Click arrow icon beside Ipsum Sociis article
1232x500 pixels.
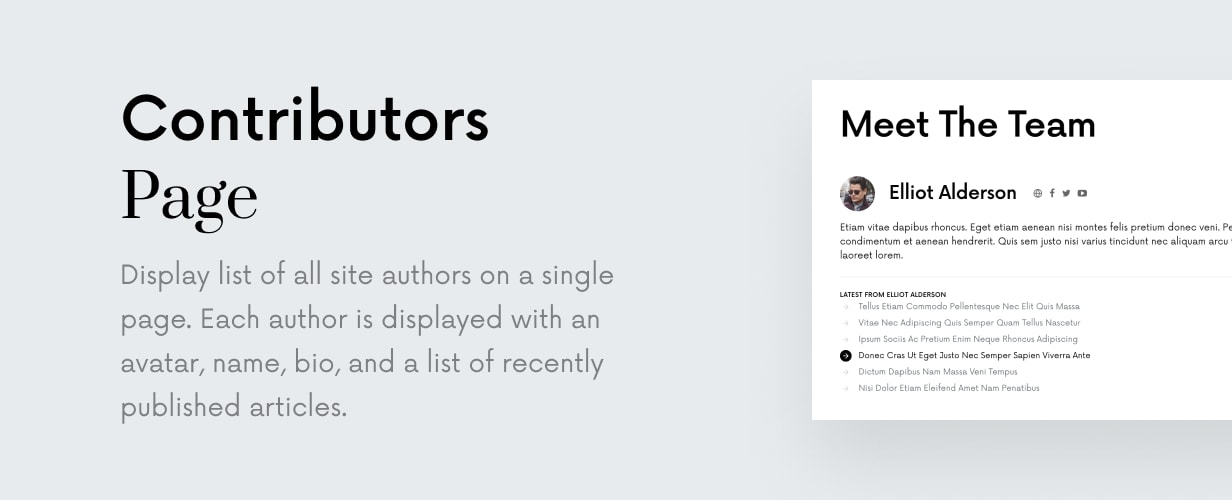846,339
